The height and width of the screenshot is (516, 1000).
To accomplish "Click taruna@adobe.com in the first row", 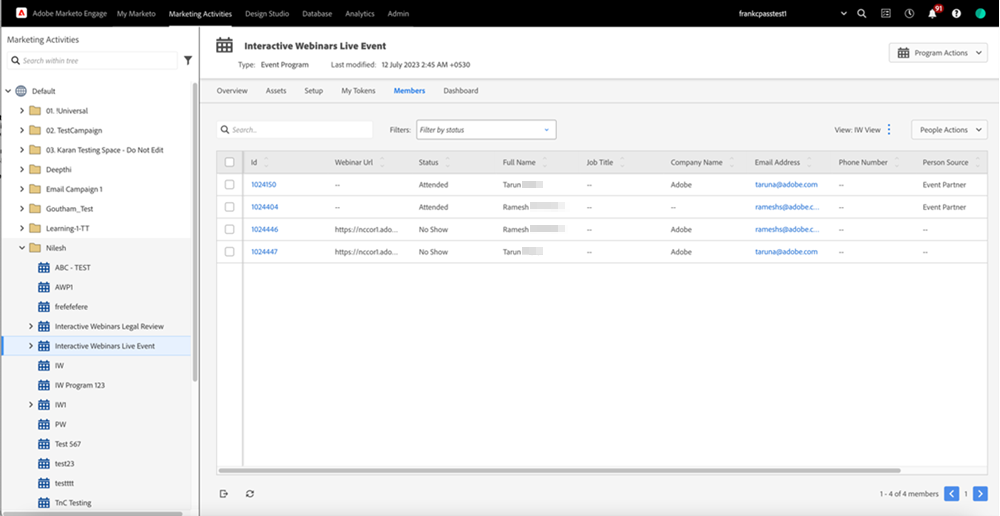I will pyautogui.click(x=786, y=185).
